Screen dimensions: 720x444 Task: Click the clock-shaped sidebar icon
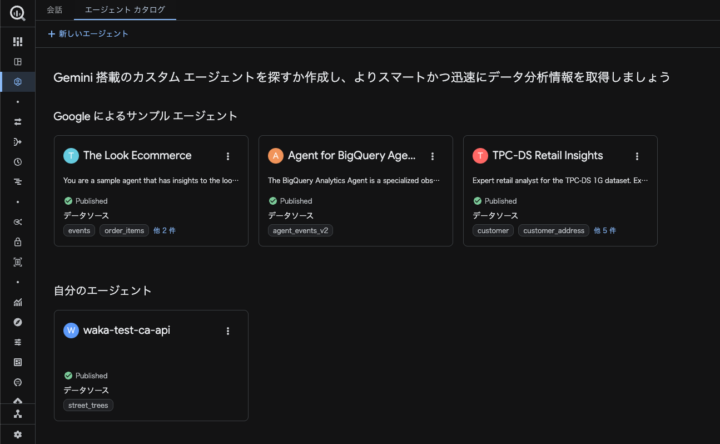click(x=17, y=162)
